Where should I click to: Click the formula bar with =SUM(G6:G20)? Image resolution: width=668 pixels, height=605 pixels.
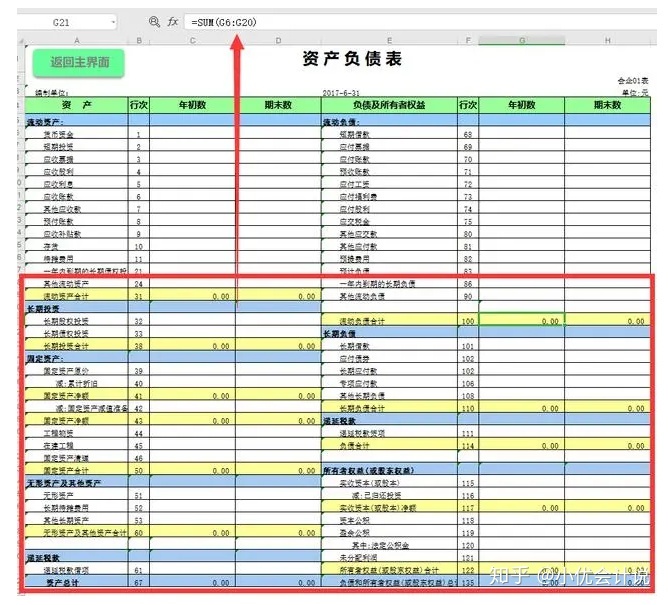420,22
